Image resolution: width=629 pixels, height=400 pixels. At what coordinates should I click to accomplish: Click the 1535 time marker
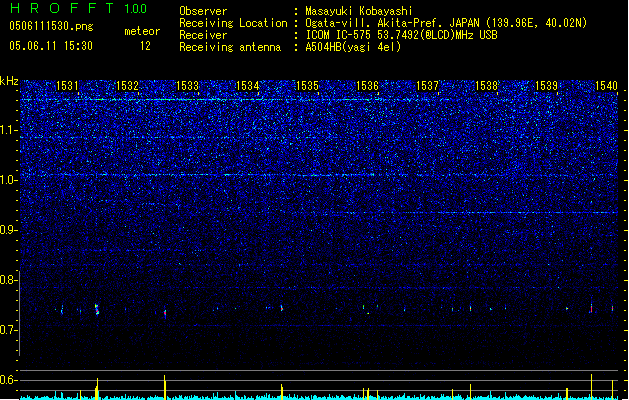pos(307,85)
